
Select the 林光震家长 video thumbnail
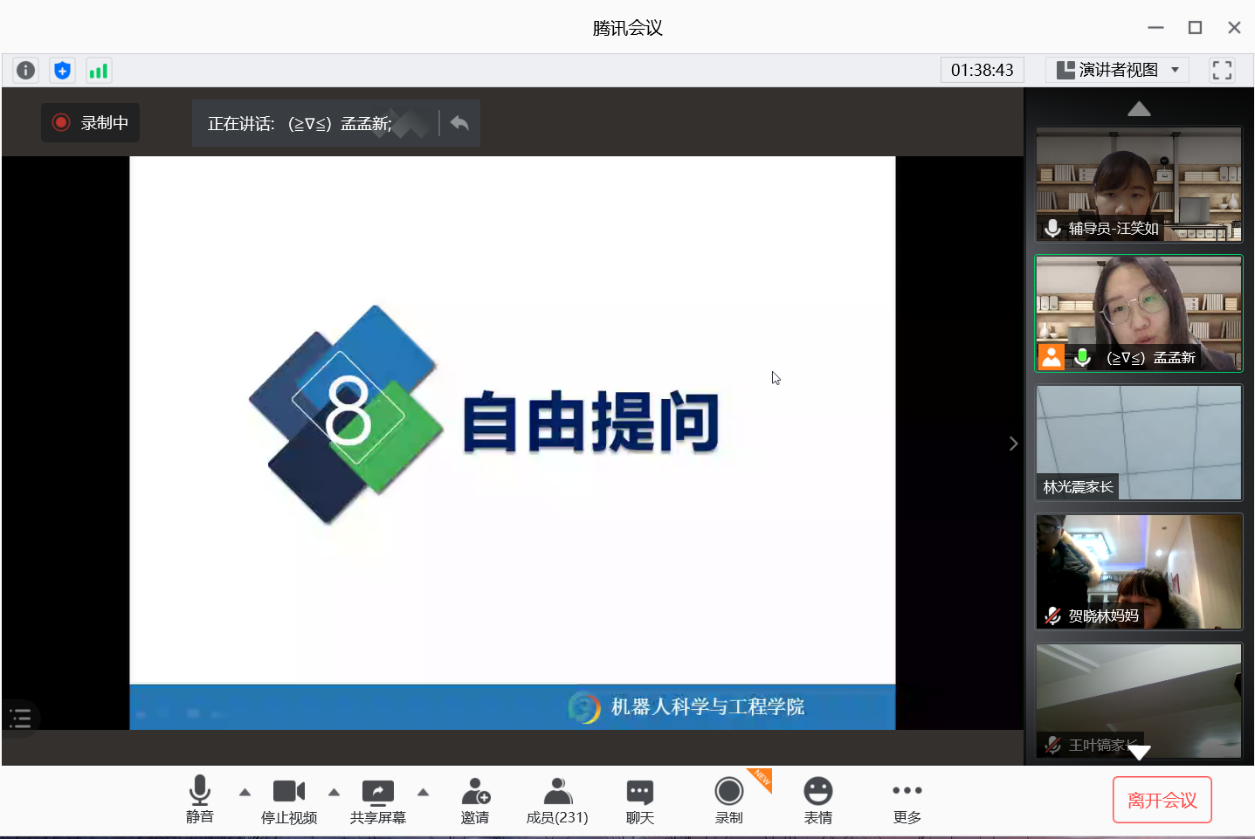1139,443
